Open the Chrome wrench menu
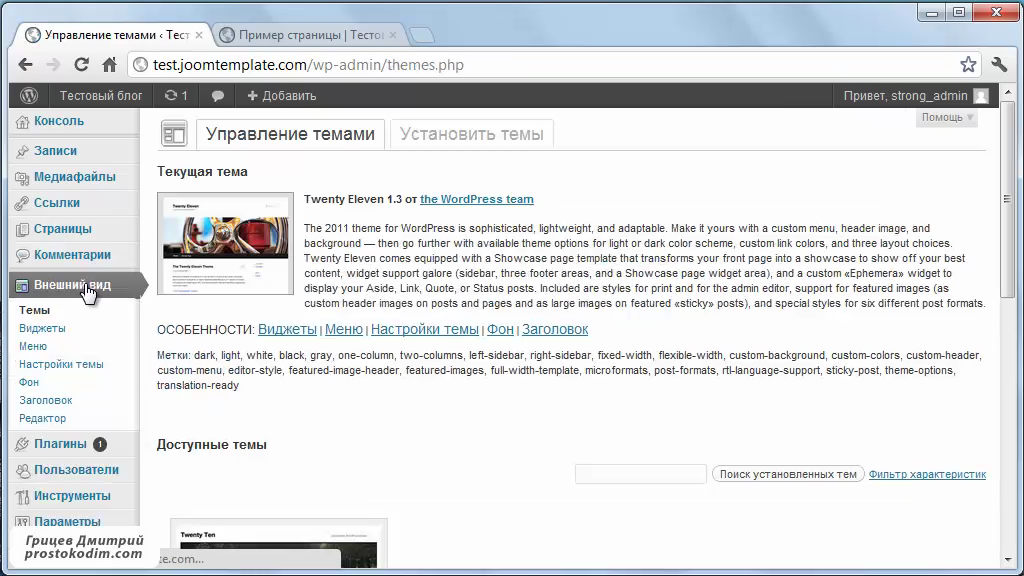This screenshot has height=576, width=1024. tap(999, 64)
